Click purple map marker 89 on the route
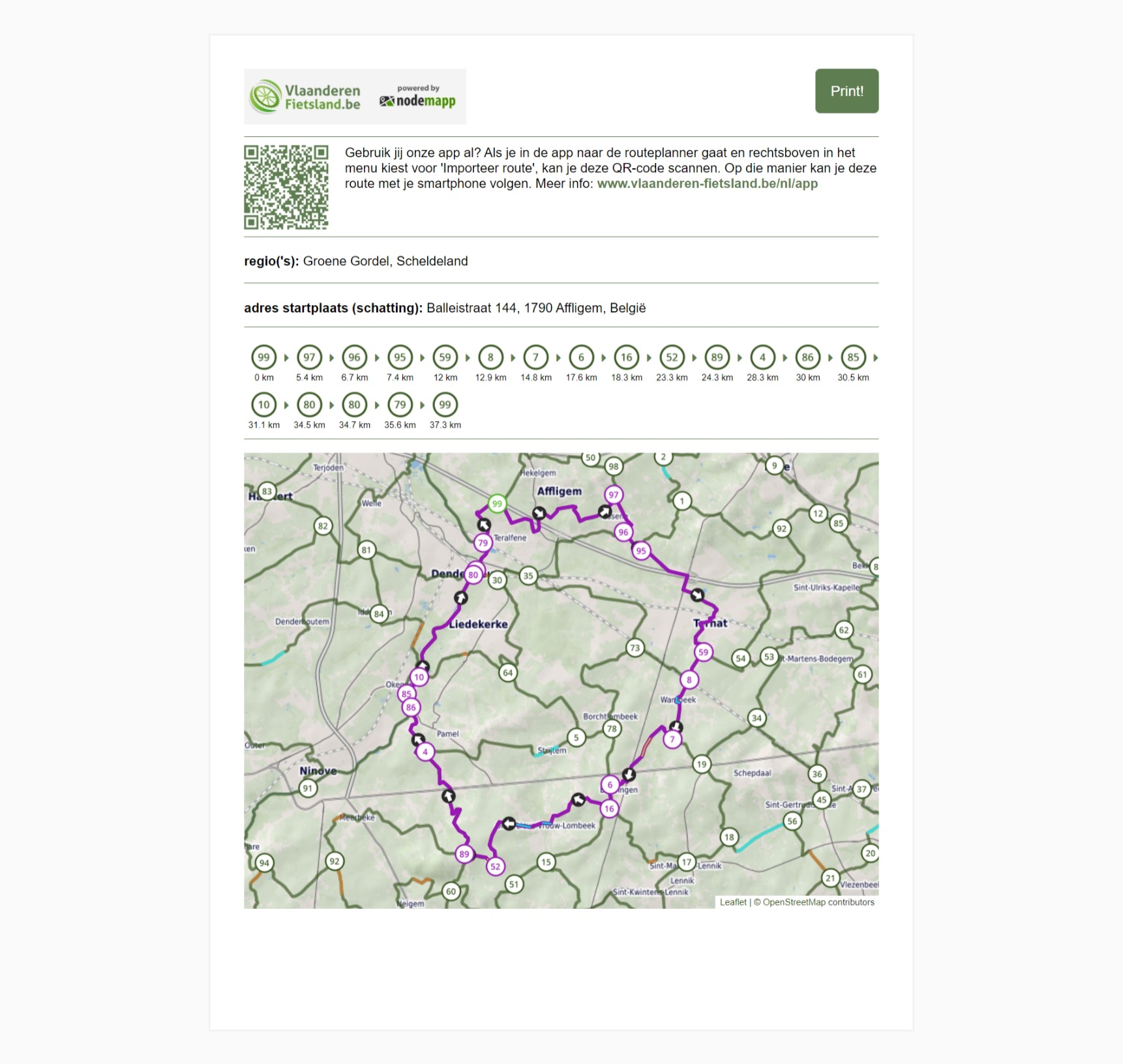1123x1064 pixels. coord(464,854)
